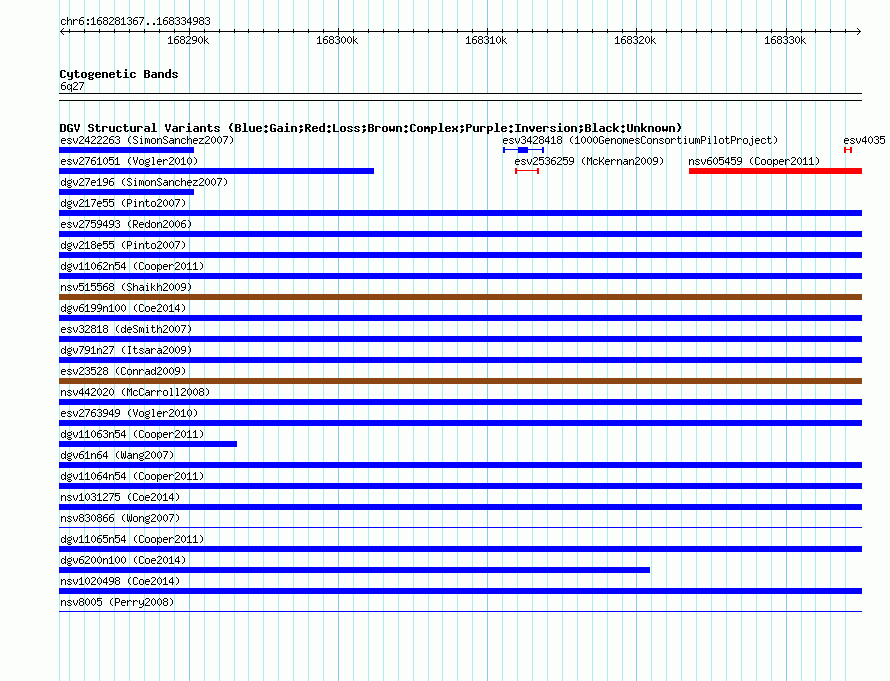Screen dimensions: 890x681
Task: Open variant nsv442020 (McCarroll2008) label
Action: 135,392
